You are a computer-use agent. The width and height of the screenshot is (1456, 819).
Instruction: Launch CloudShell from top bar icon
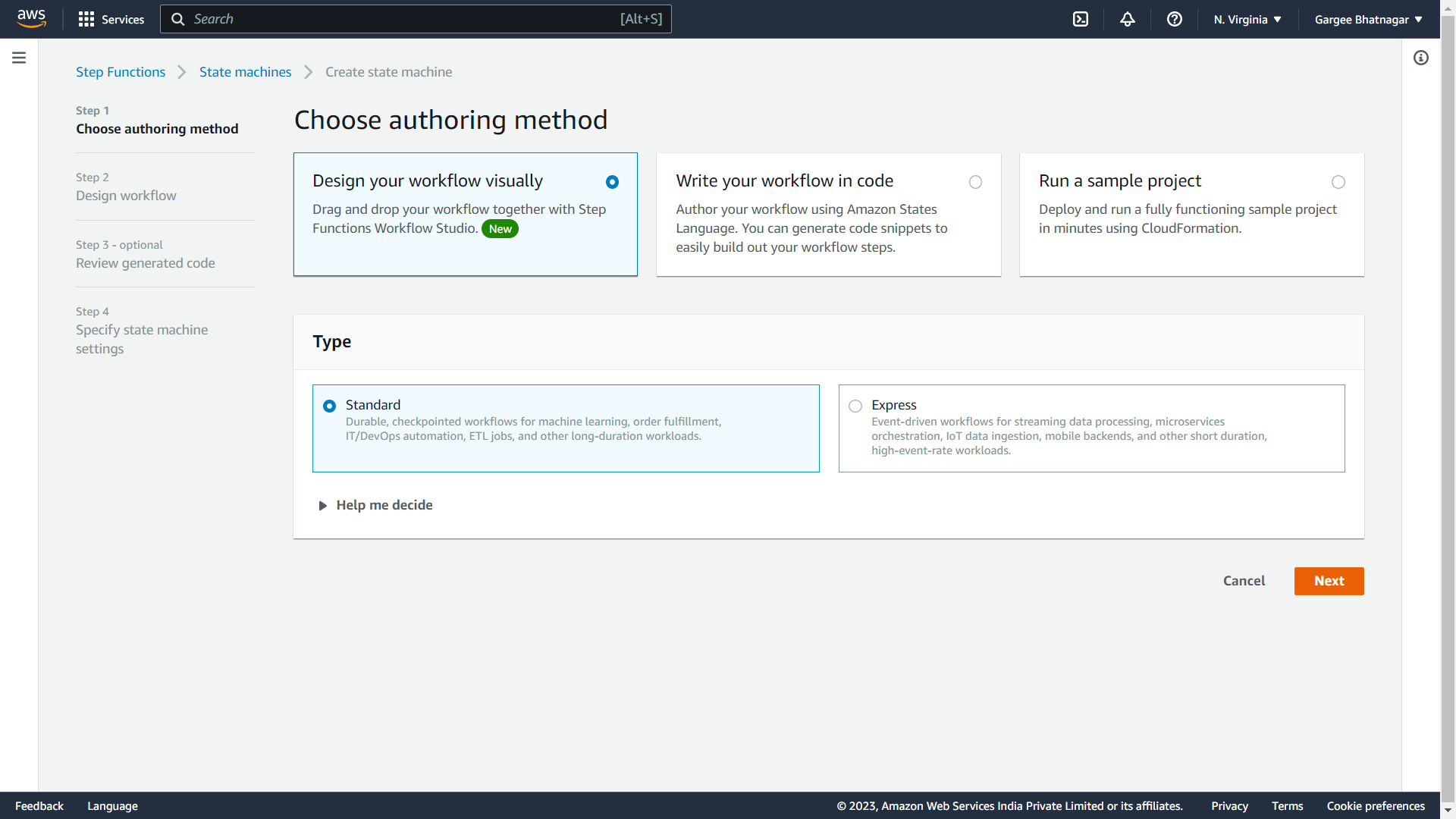tap(1081, 19)
